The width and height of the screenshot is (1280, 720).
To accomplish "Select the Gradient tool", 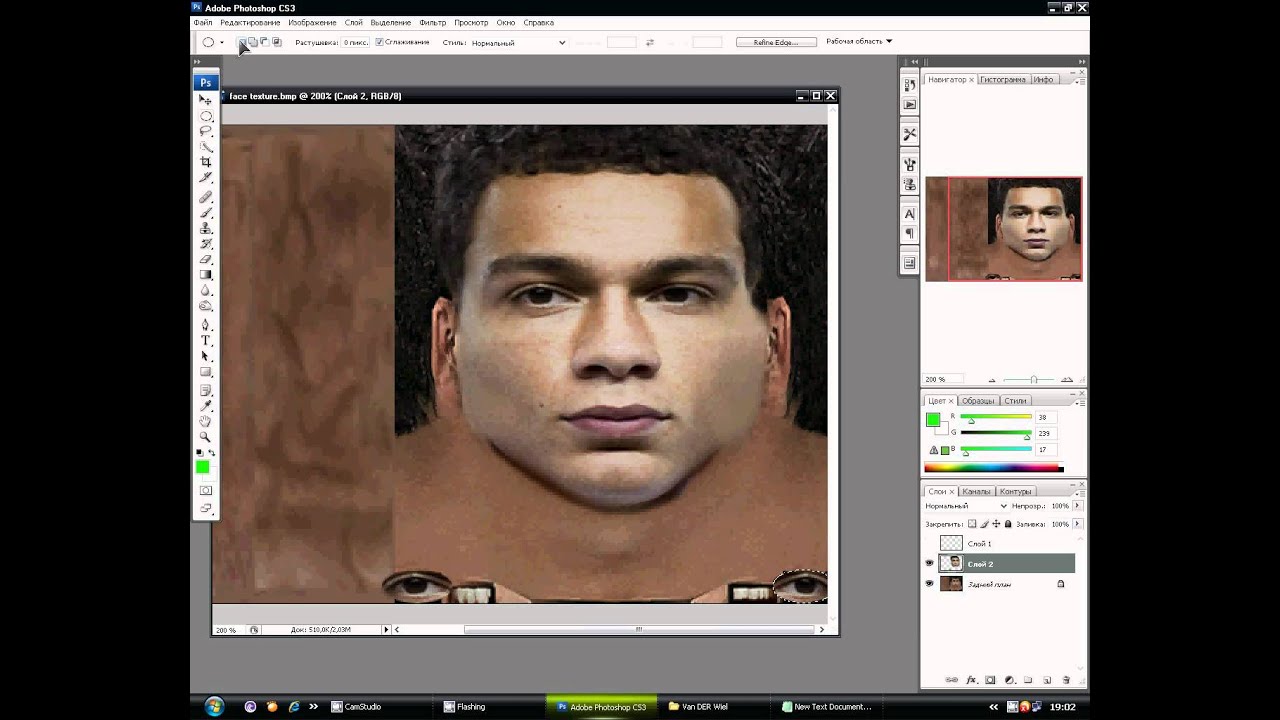I will point(206,274).
